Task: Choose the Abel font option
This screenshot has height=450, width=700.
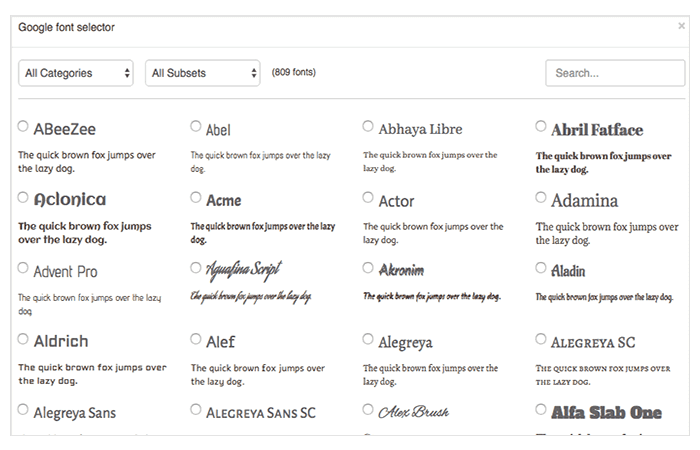Action: pos(196,127)
